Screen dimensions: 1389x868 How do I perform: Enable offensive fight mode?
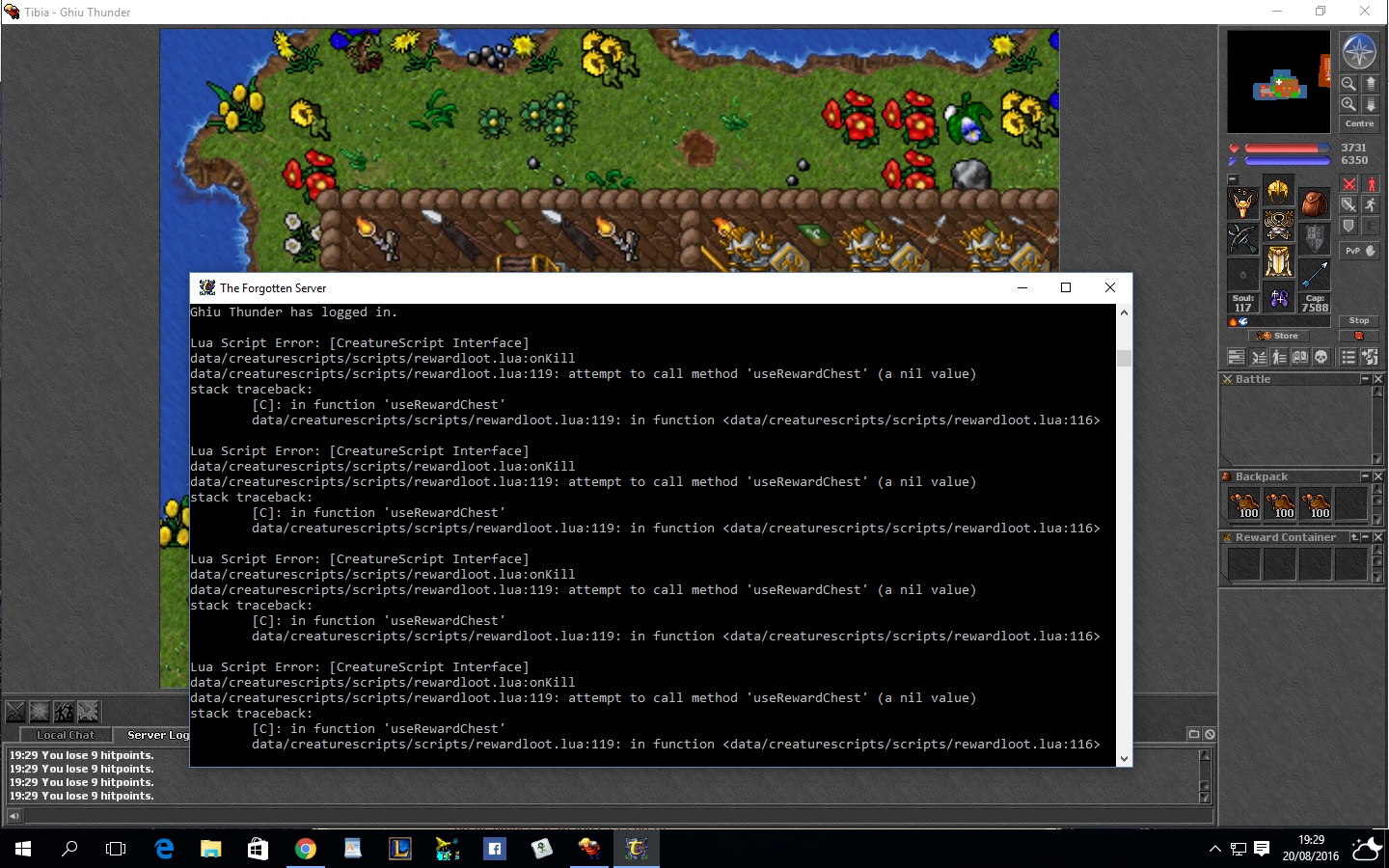tap(1348, 184)
